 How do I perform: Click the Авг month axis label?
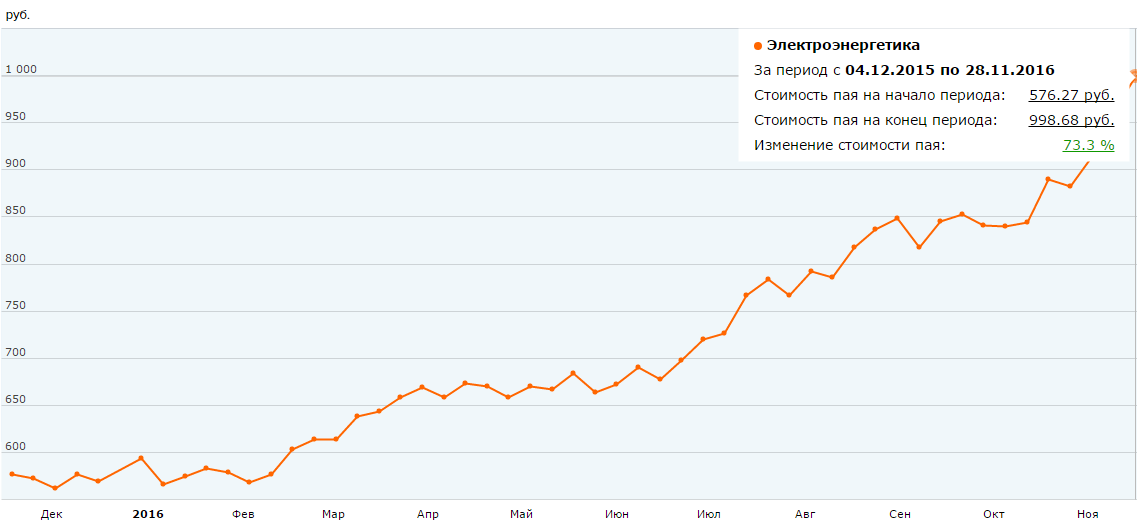click(x=805, y=514)
